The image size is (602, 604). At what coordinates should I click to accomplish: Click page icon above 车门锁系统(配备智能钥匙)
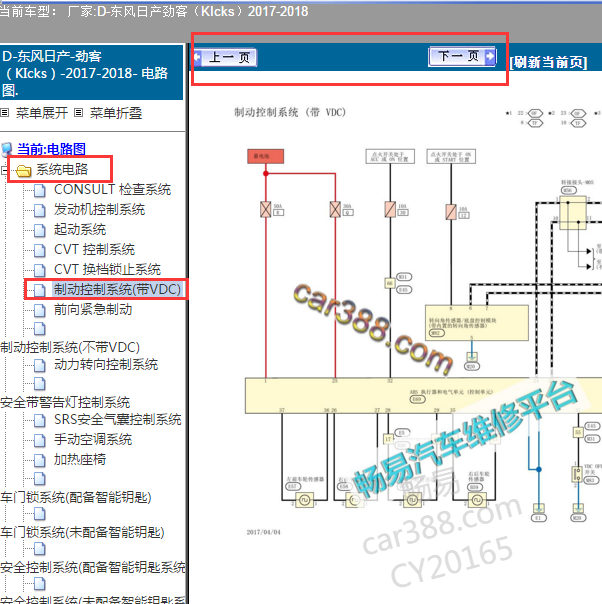(39, 479)
